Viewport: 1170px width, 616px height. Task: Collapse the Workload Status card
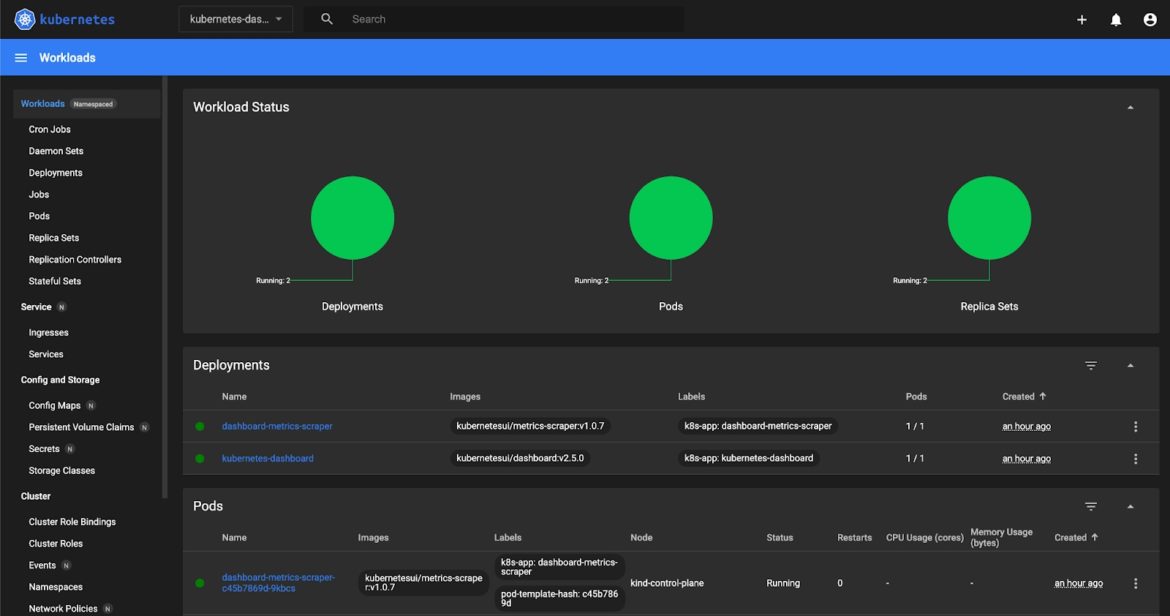[x=1130, y=107]
